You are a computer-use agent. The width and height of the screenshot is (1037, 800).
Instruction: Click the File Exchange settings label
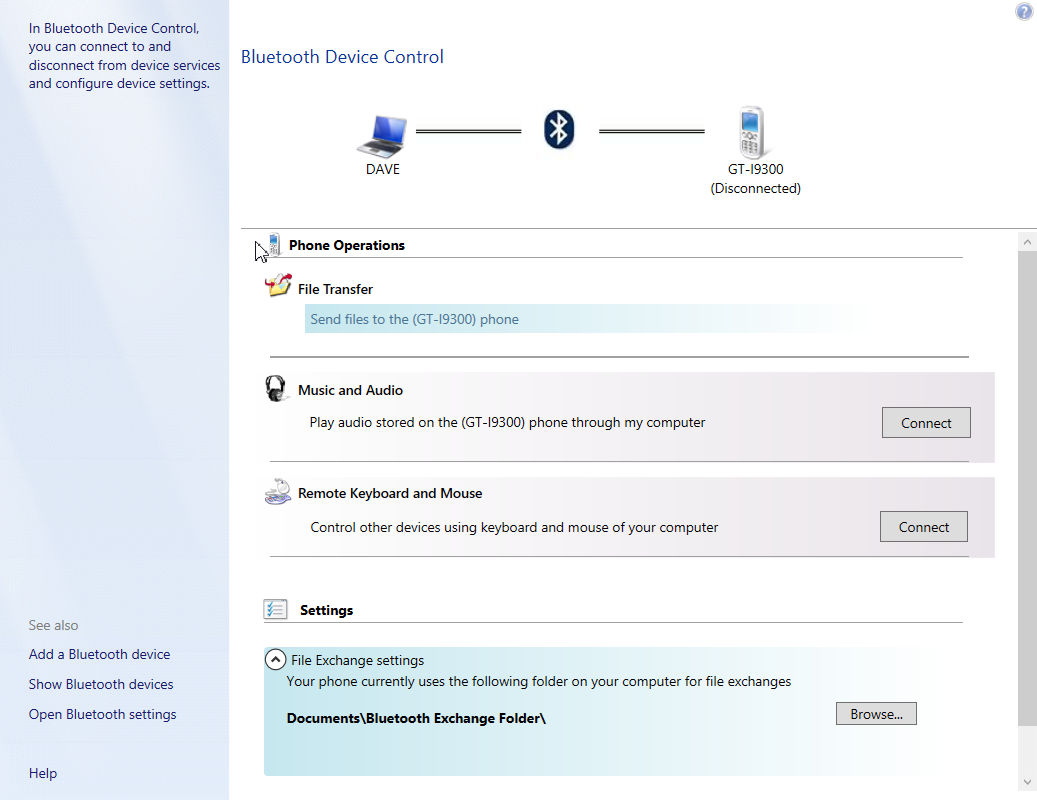pos(357,660)
